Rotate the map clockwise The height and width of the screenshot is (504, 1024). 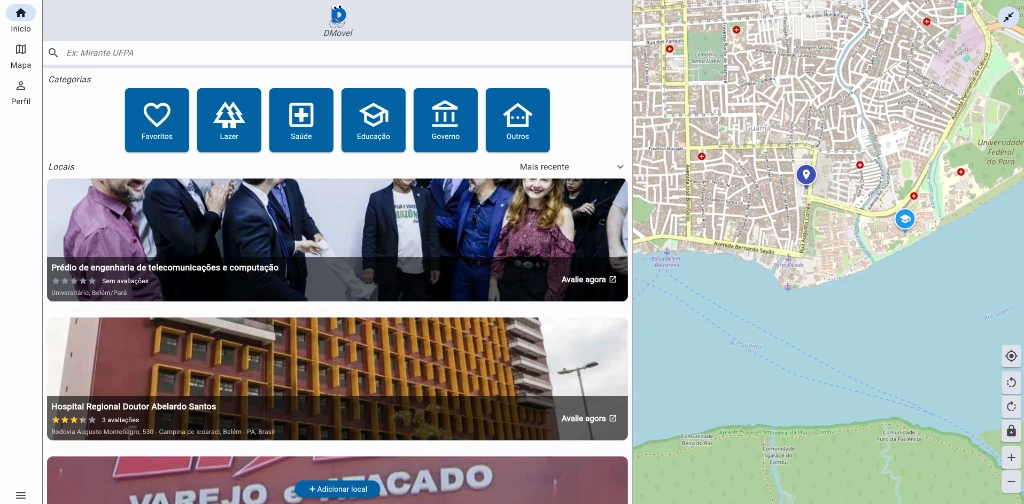1011,407
